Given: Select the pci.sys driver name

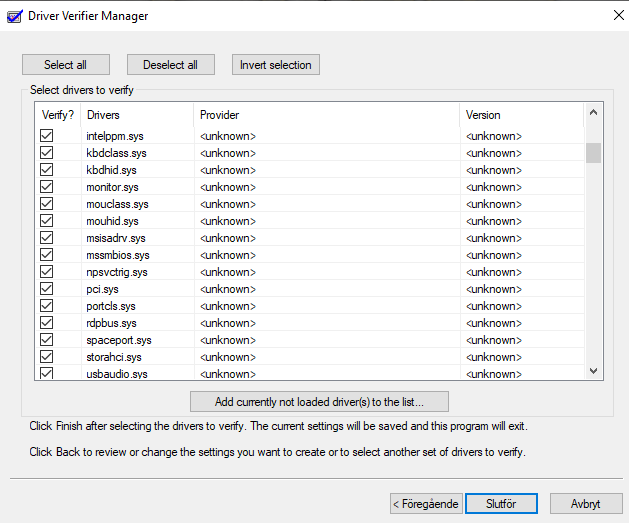Looking at the screenshot, I should pos(102,289).
